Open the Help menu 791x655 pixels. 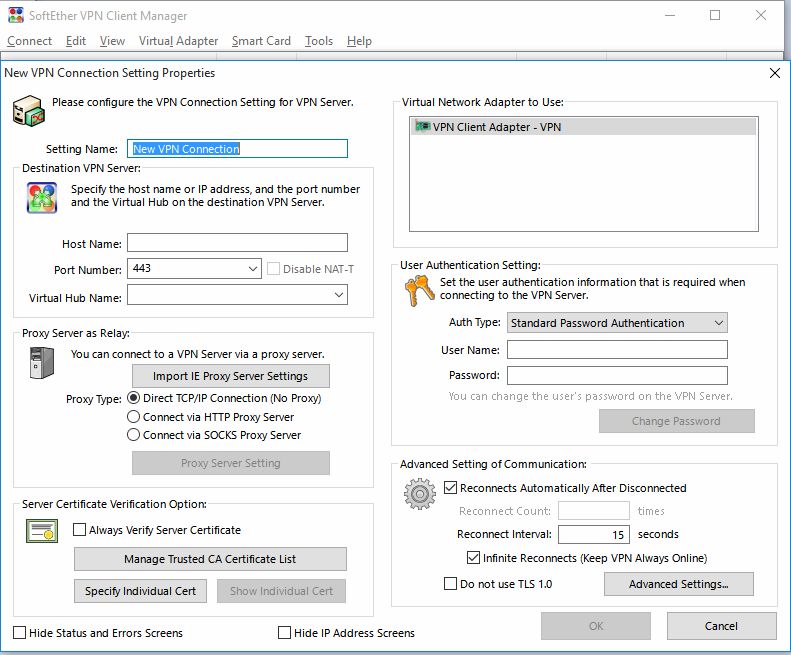[359, 41]
